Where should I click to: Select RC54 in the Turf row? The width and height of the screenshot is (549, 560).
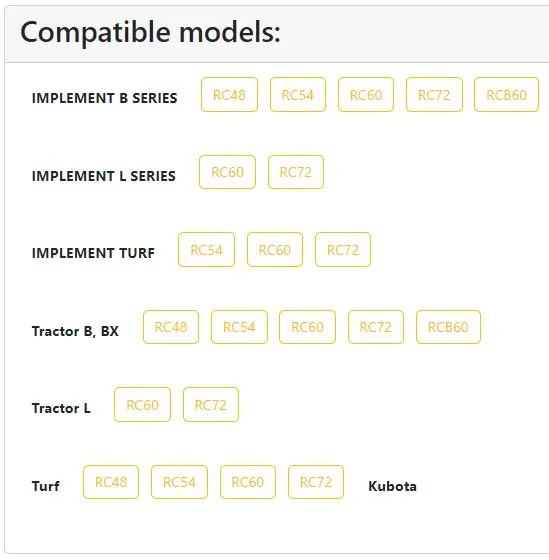point(179,482)
